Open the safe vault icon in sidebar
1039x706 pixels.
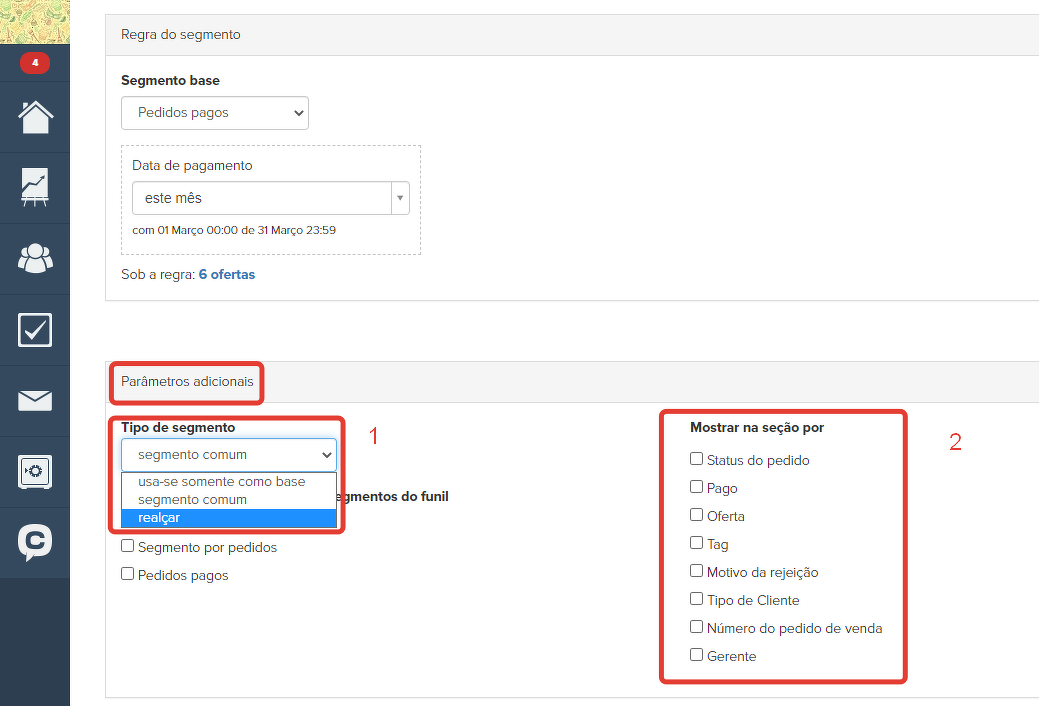(35, 471)
